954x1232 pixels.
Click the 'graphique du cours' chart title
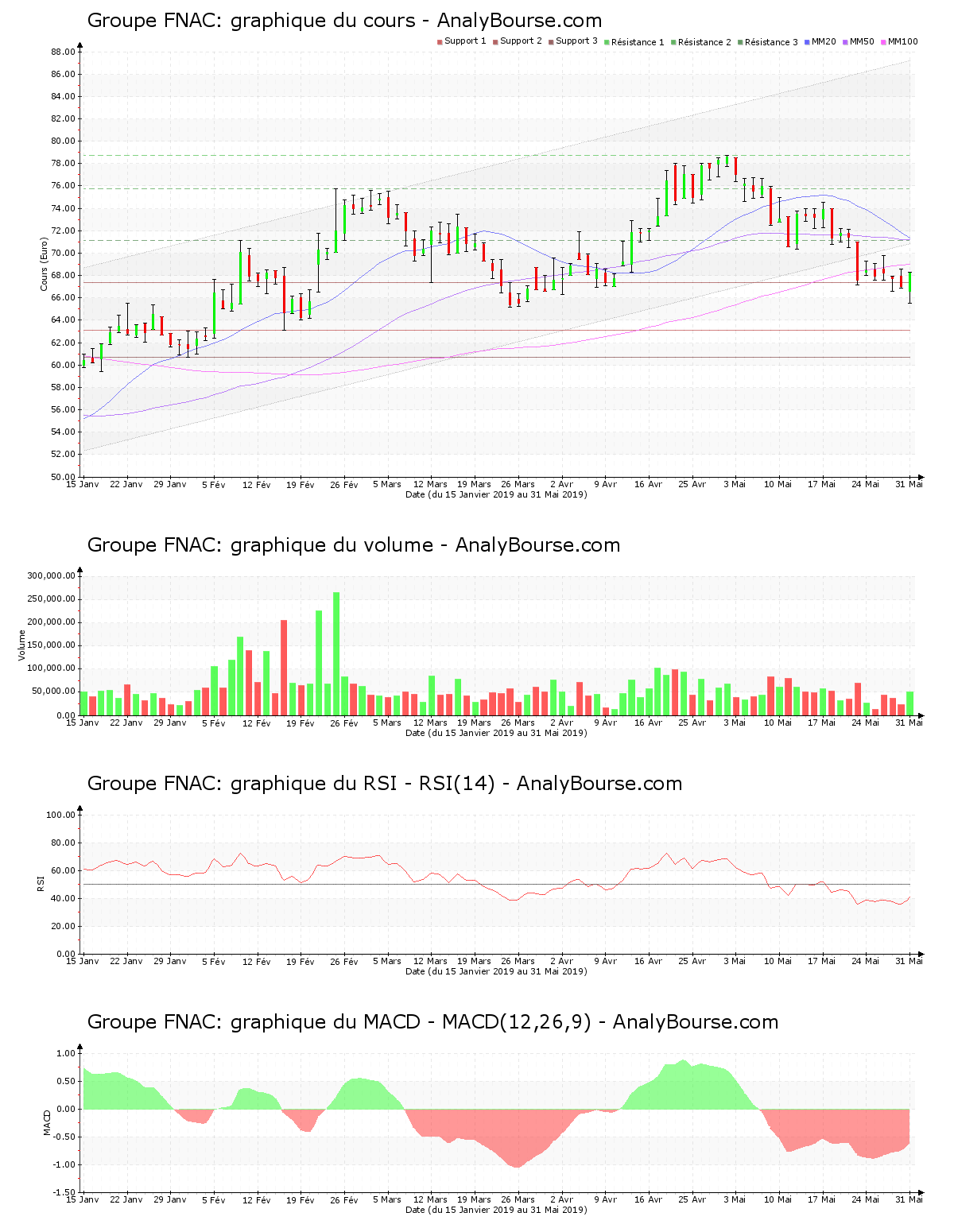pyautogui.click(x=344, y=21)
